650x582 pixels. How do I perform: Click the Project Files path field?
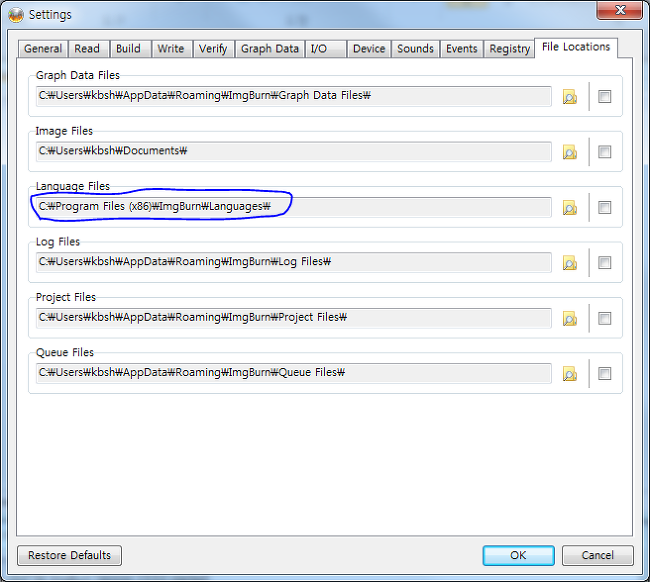[x=293, y=318]
